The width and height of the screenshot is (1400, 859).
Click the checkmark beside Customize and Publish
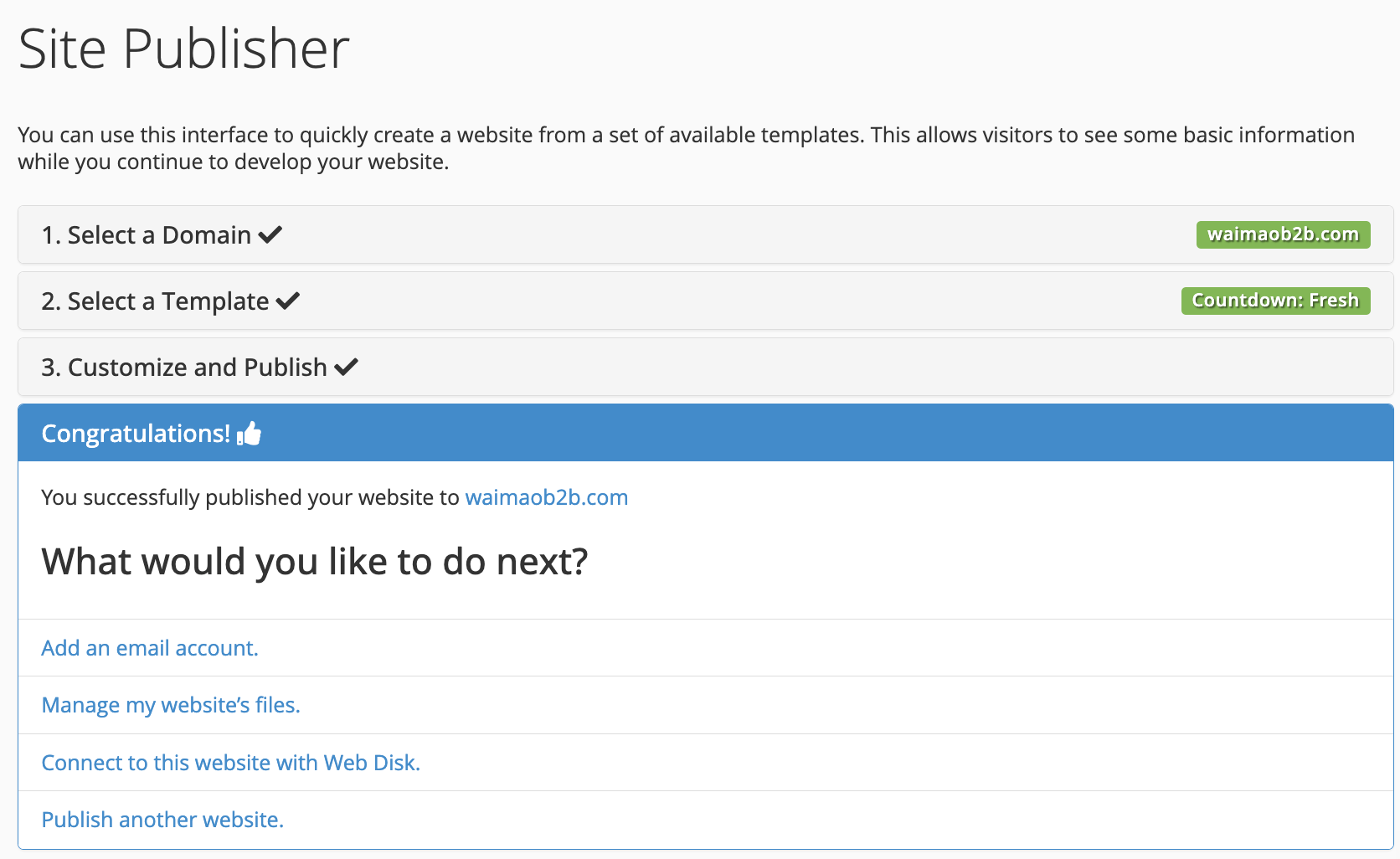point(346,368)
